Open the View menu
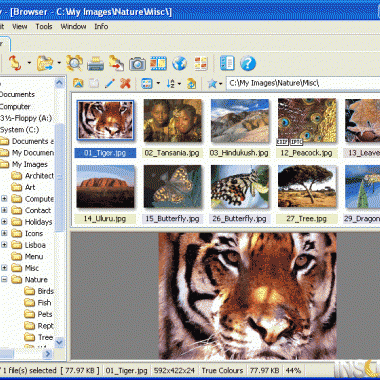Image resolution: width=380 pixels, height=380 pixels. [x=20, y=26]
